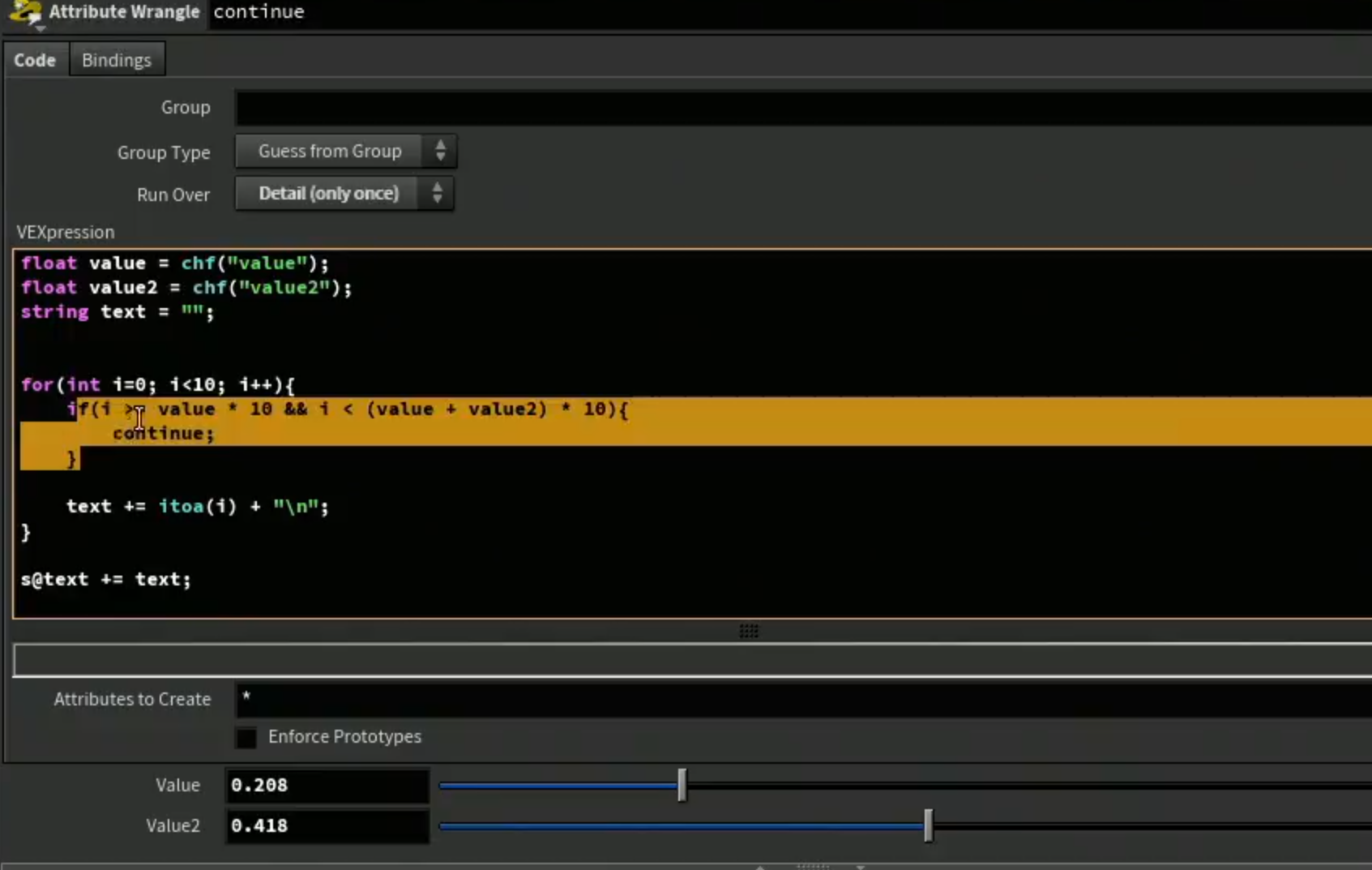Open the Run Over dropdown
Image resolution: width=1372 pixels, height=870 pixels.
[x=344, y=194]
